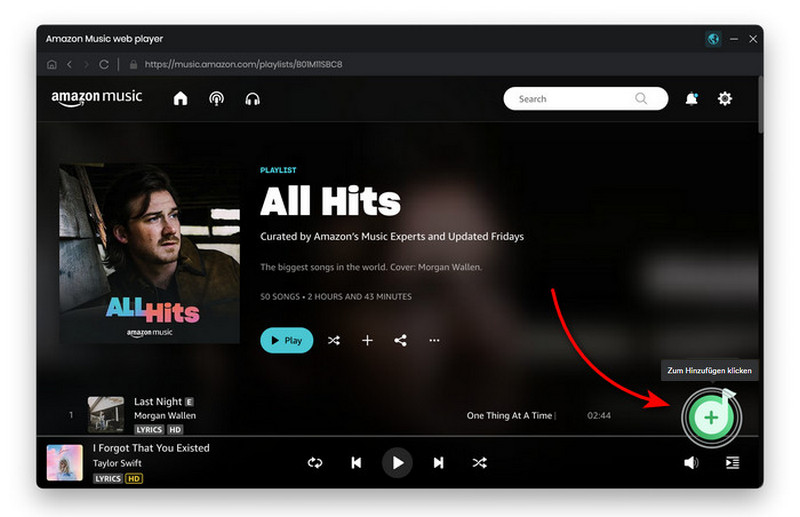
Task: Open Morgan Wallen artist link
Action: point(165,415)
